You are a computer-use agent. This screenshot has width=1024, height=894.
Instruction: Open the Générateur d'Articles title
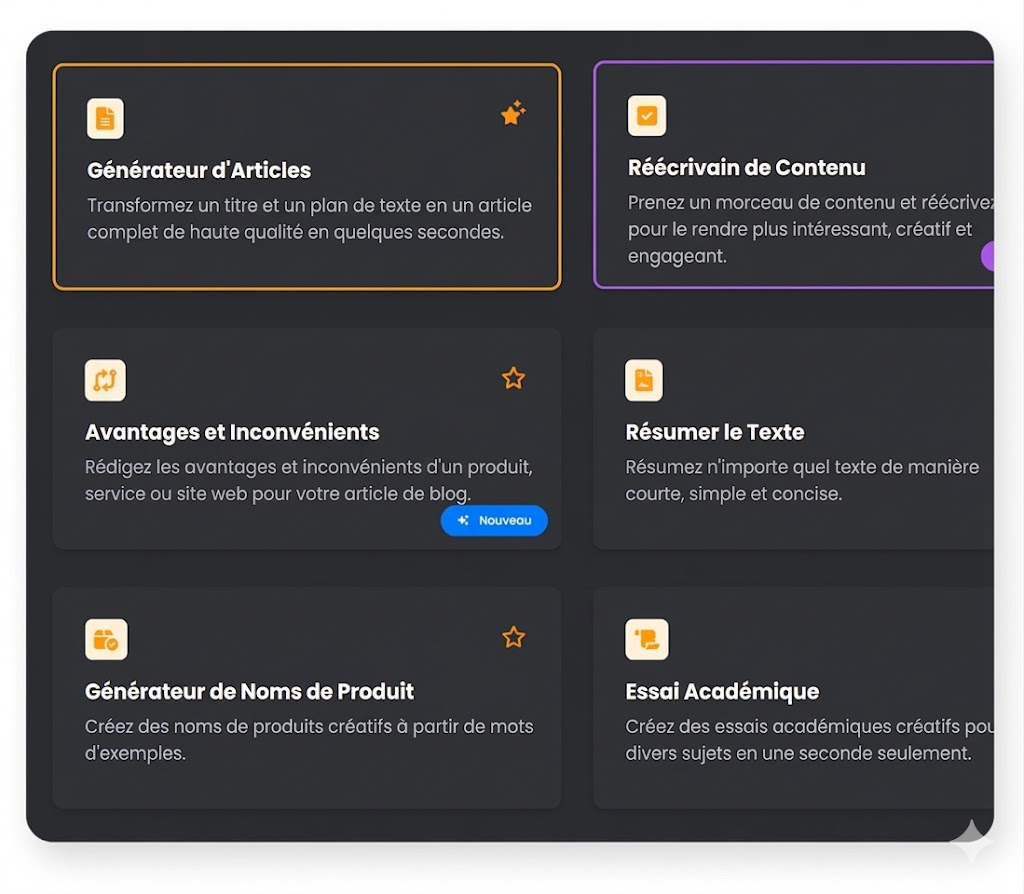[x=199, y=171]
